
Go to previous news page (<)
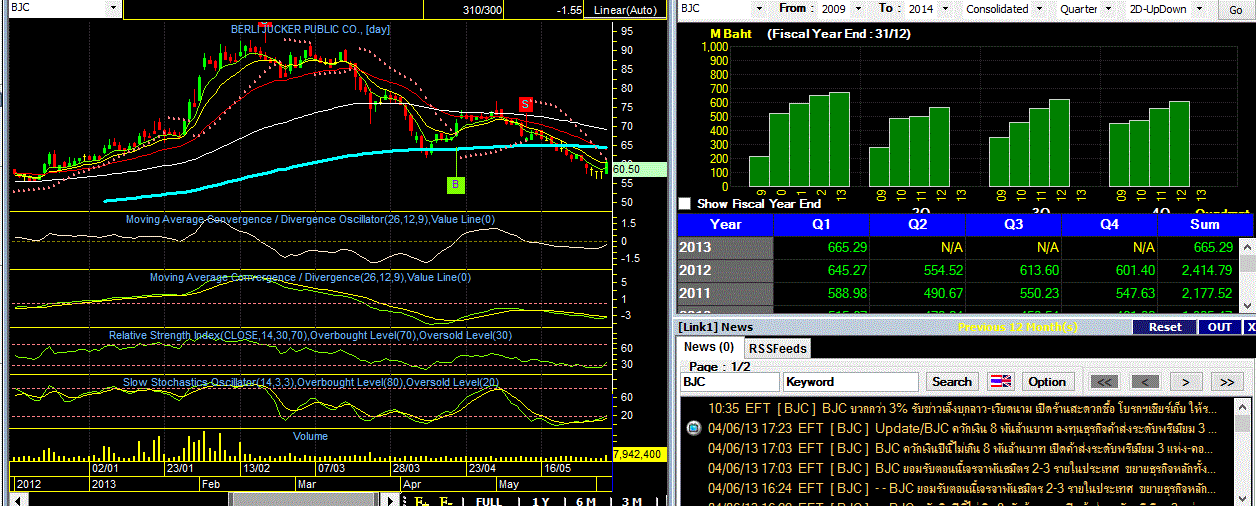point(1145,381)
